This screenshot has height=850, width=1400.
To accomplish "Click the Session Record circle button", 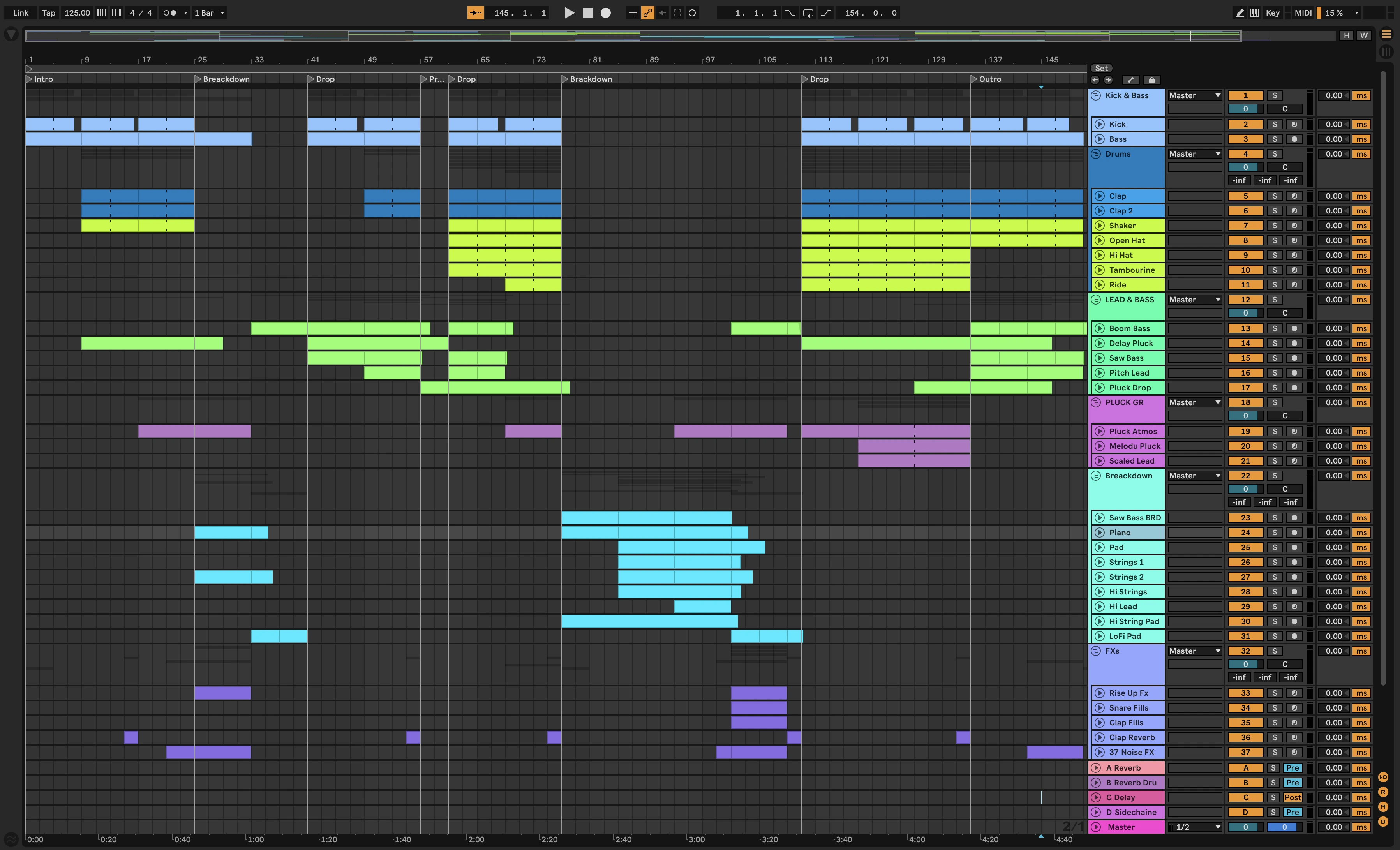I will pos(692,12).
